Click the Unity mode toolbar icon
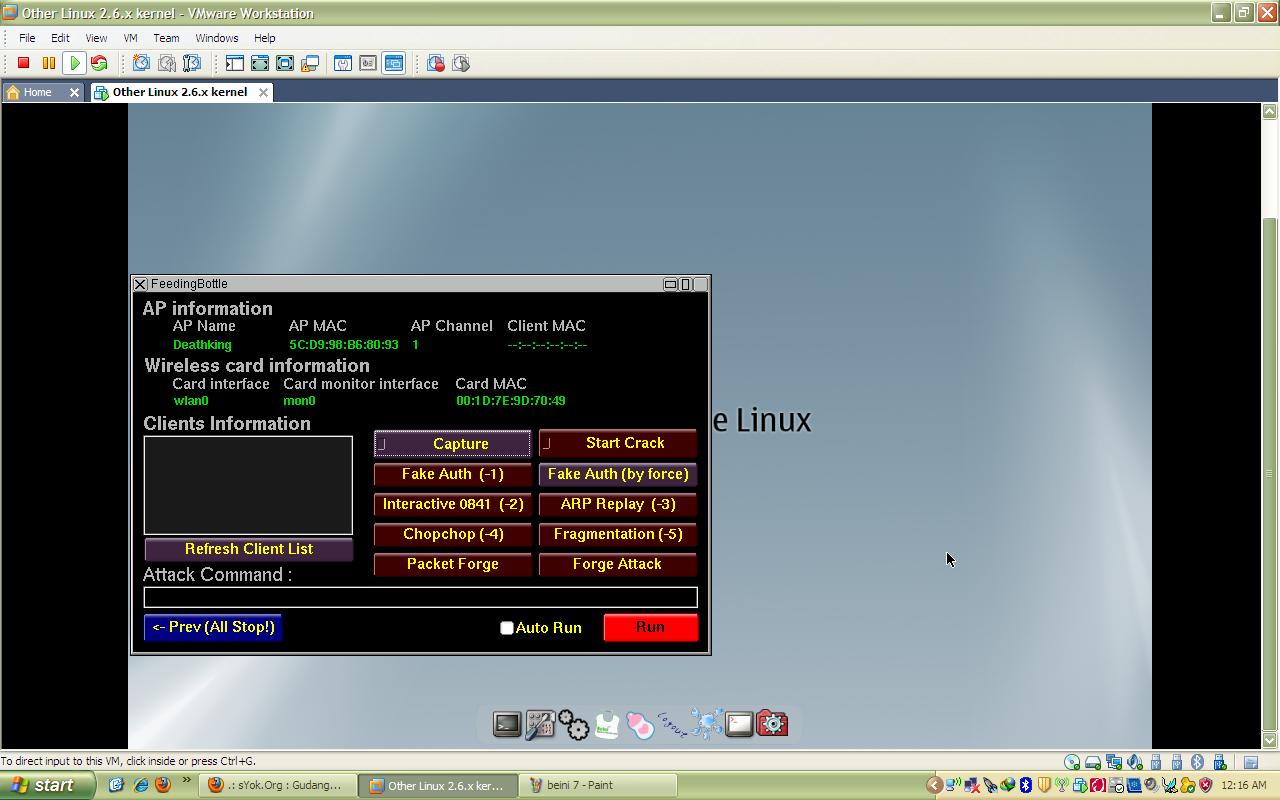The image size is (1280, 800). tap(309, 63)
